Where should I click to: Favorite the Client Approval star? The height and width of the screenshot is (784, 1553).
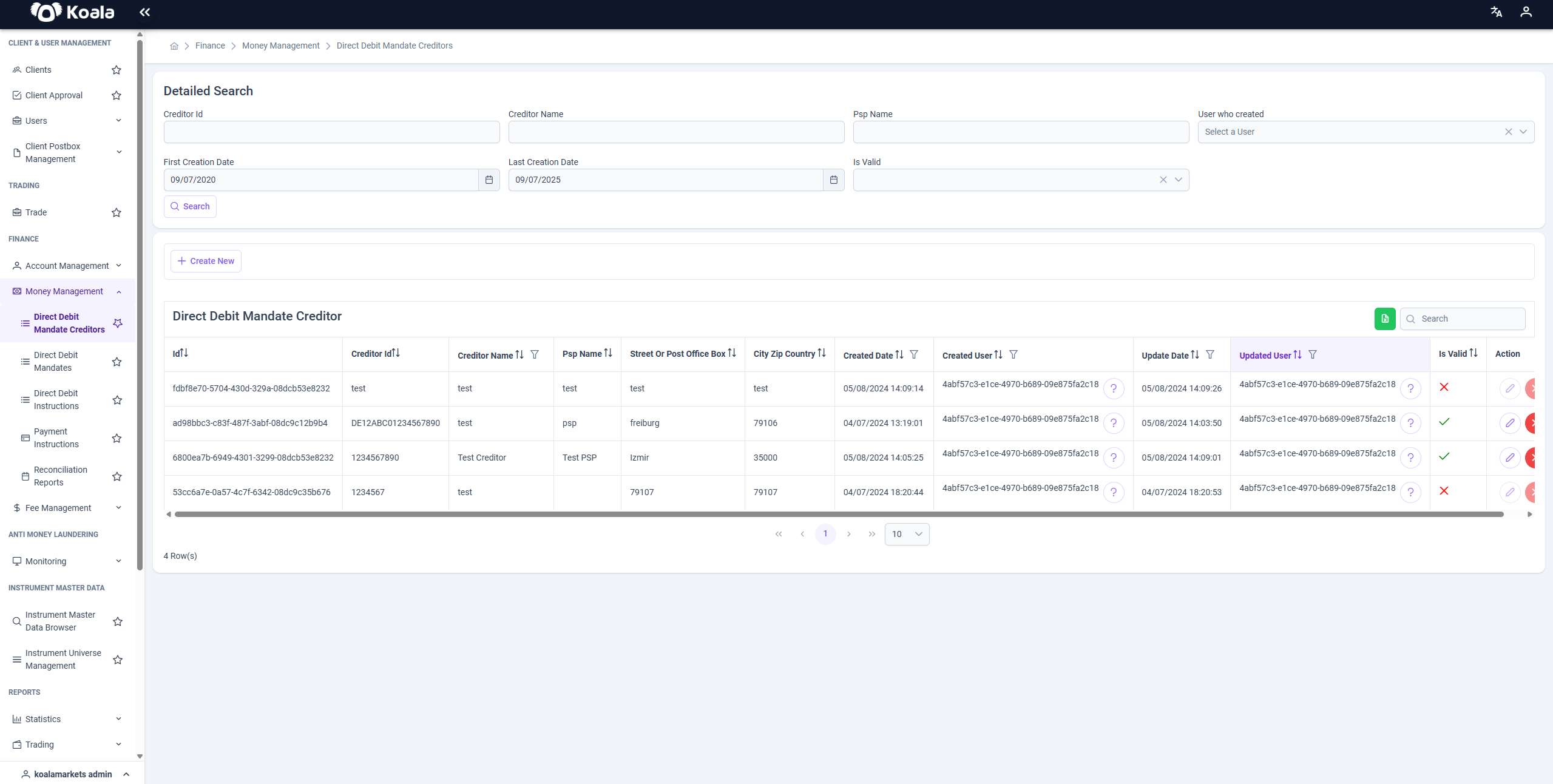[x=117, y=95]
